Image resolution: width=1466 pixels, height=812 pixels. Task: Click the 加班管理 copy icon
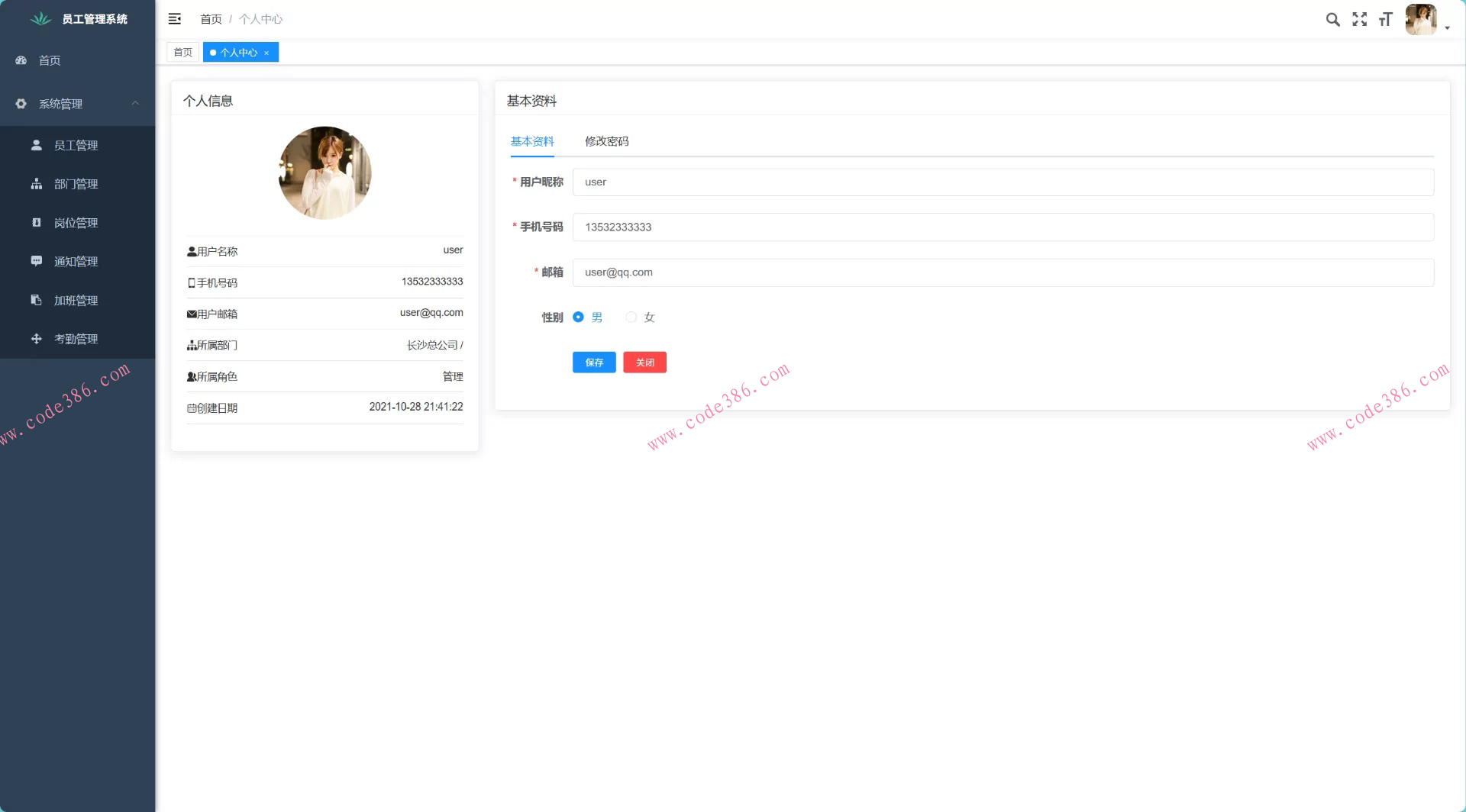[36, 300]
